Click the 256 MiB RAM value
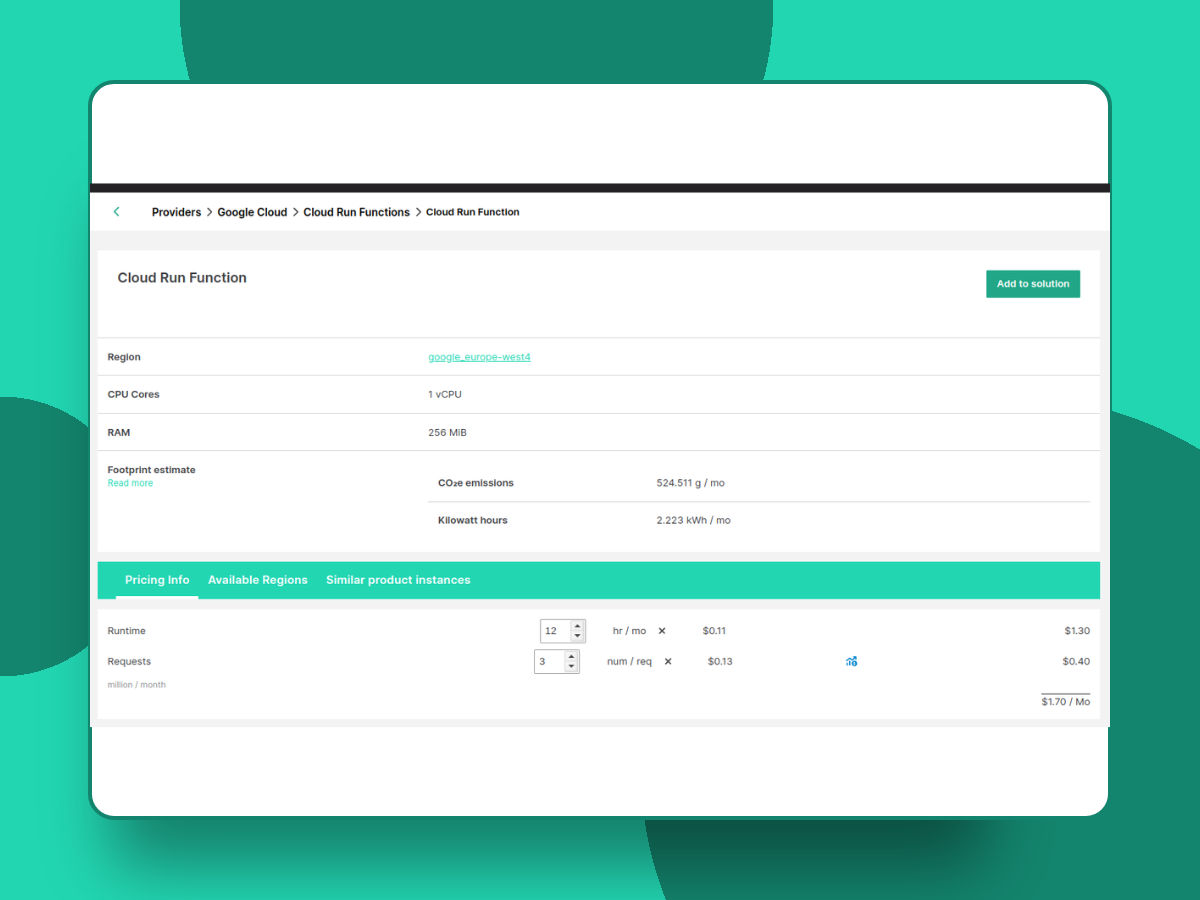This screenshot has height=900, width=1200. click(x=447, y=433)
